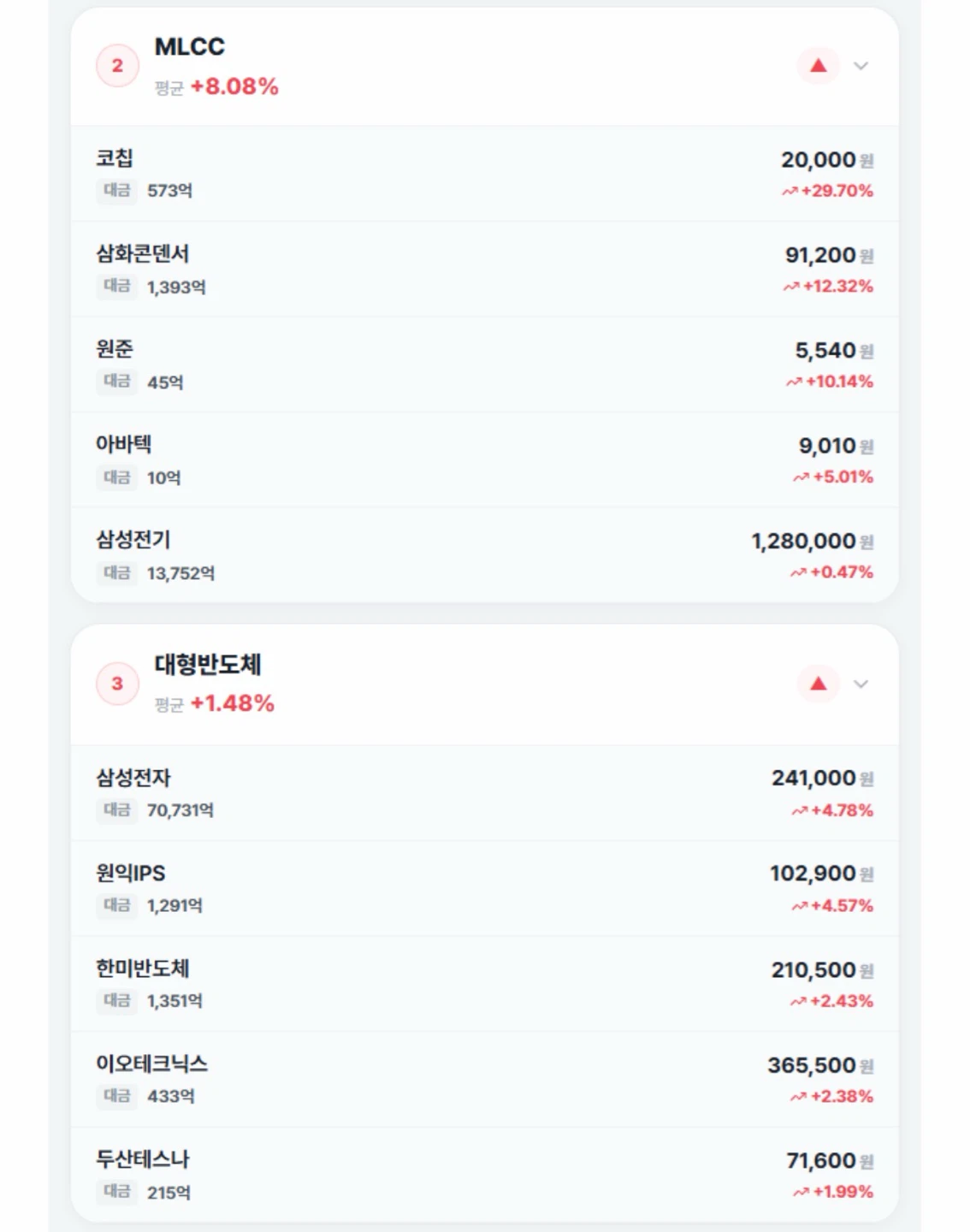Click the rank 3 circle badge
The image size is (970, 1232).
[x=117, y=684]
